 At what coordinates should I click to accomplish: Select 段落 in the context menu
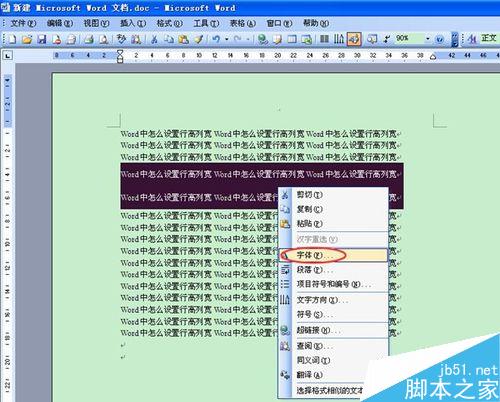333,270
